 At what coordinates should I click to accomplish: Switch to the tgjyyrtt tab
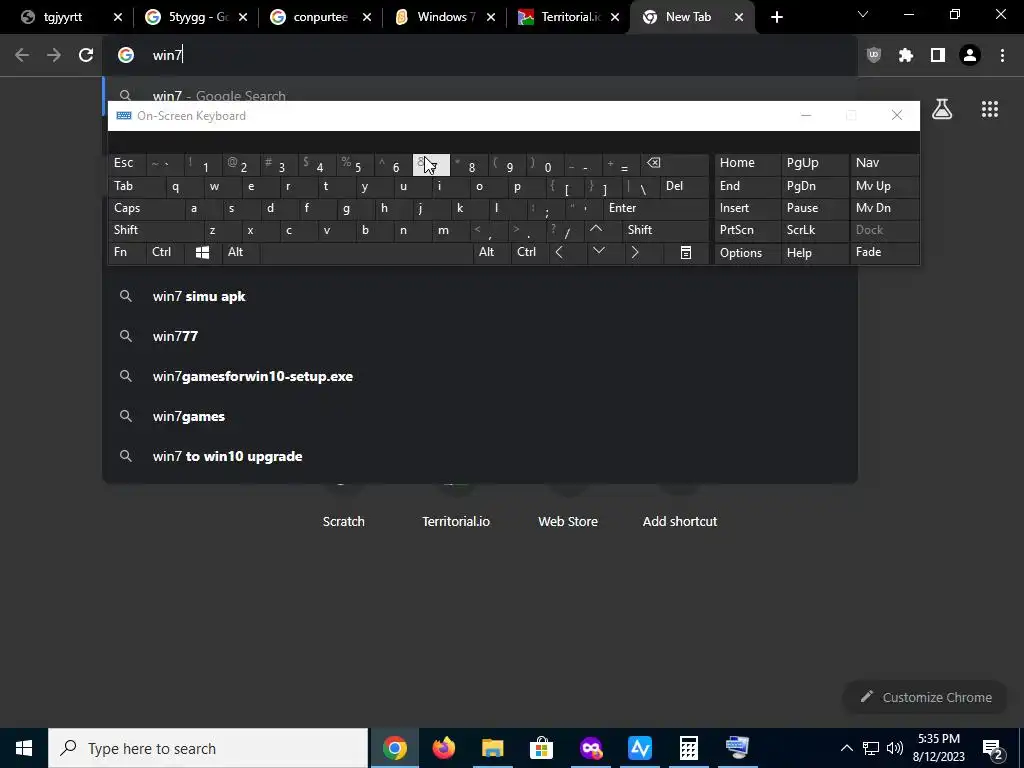[63, 17]
